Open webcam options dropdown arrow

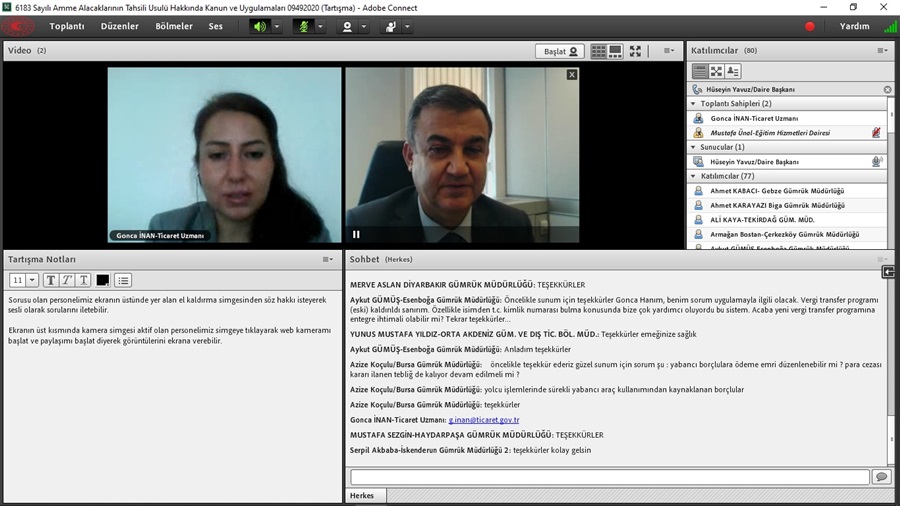coord(363,26)
